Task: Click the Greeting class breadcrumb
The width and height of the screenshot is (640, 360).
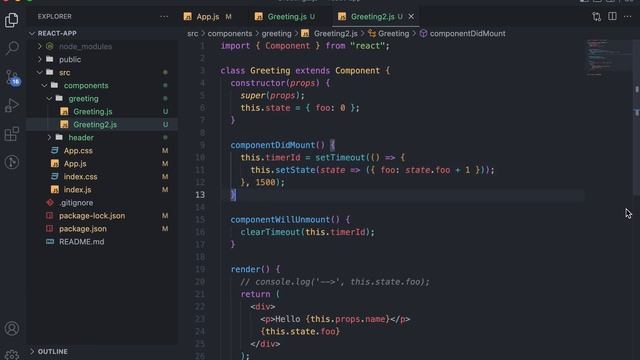Action: (x=393, y=33)
